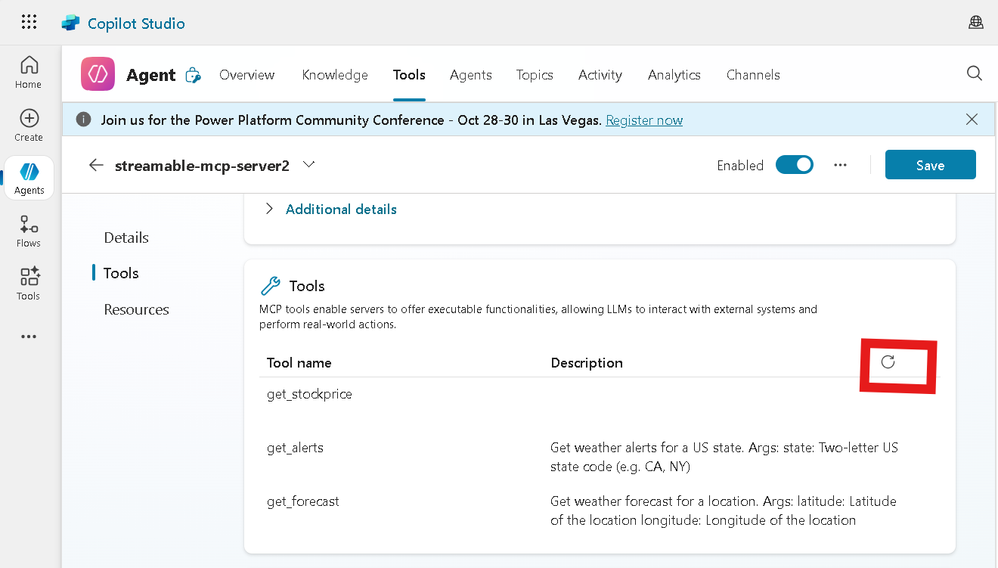The image size is (998, 568).
Task: Click the back arrow beside streamable-mcp-server2
Action: [x=96, y=165]
